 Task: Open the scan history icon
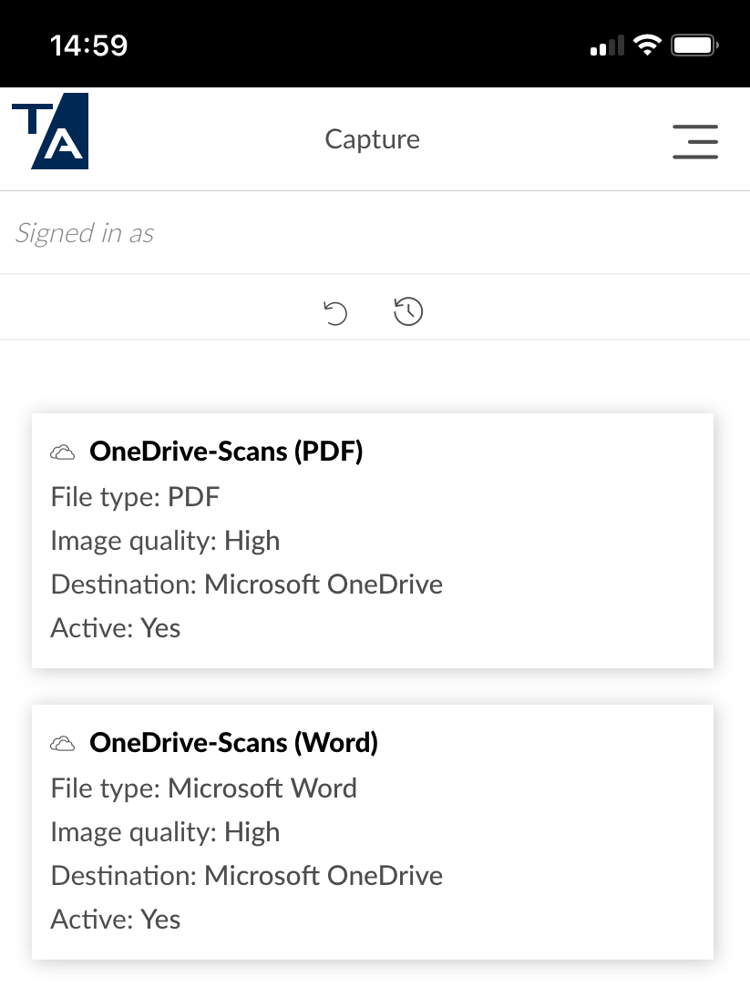click(x=408, y=312)
